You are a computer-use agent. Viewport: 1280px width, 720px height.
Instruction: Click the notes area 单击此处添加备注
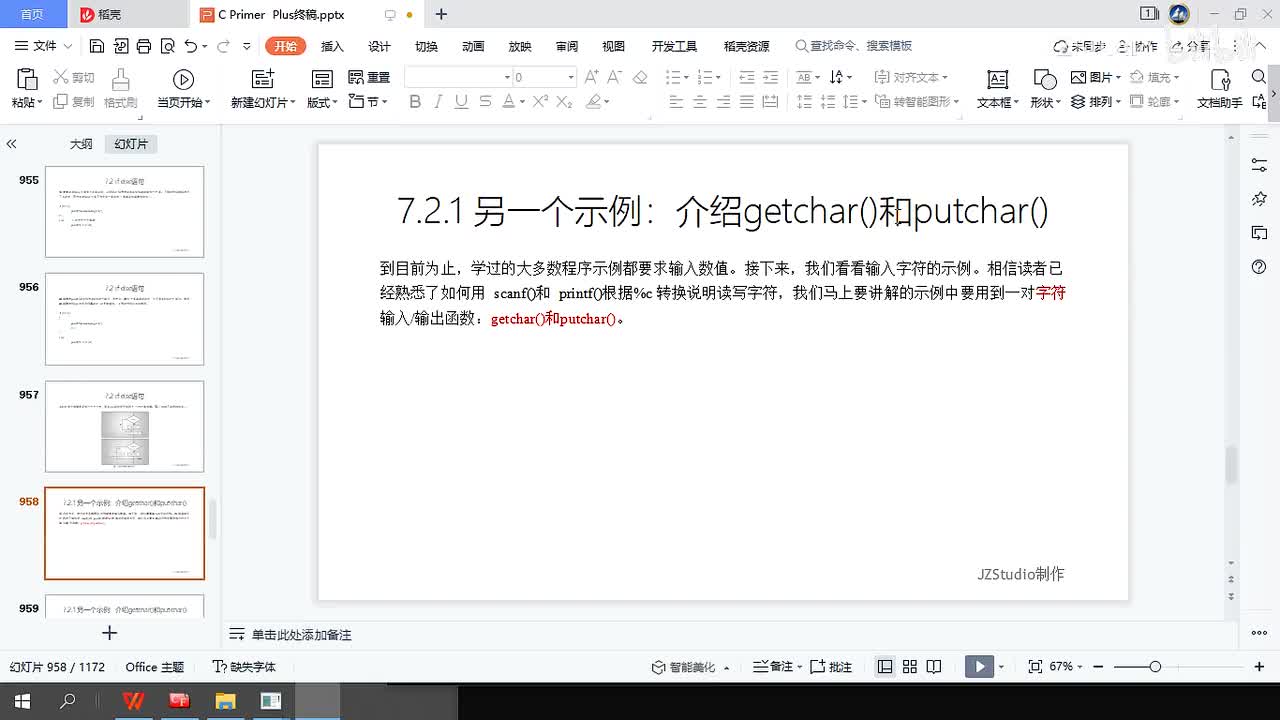point(301,635)
